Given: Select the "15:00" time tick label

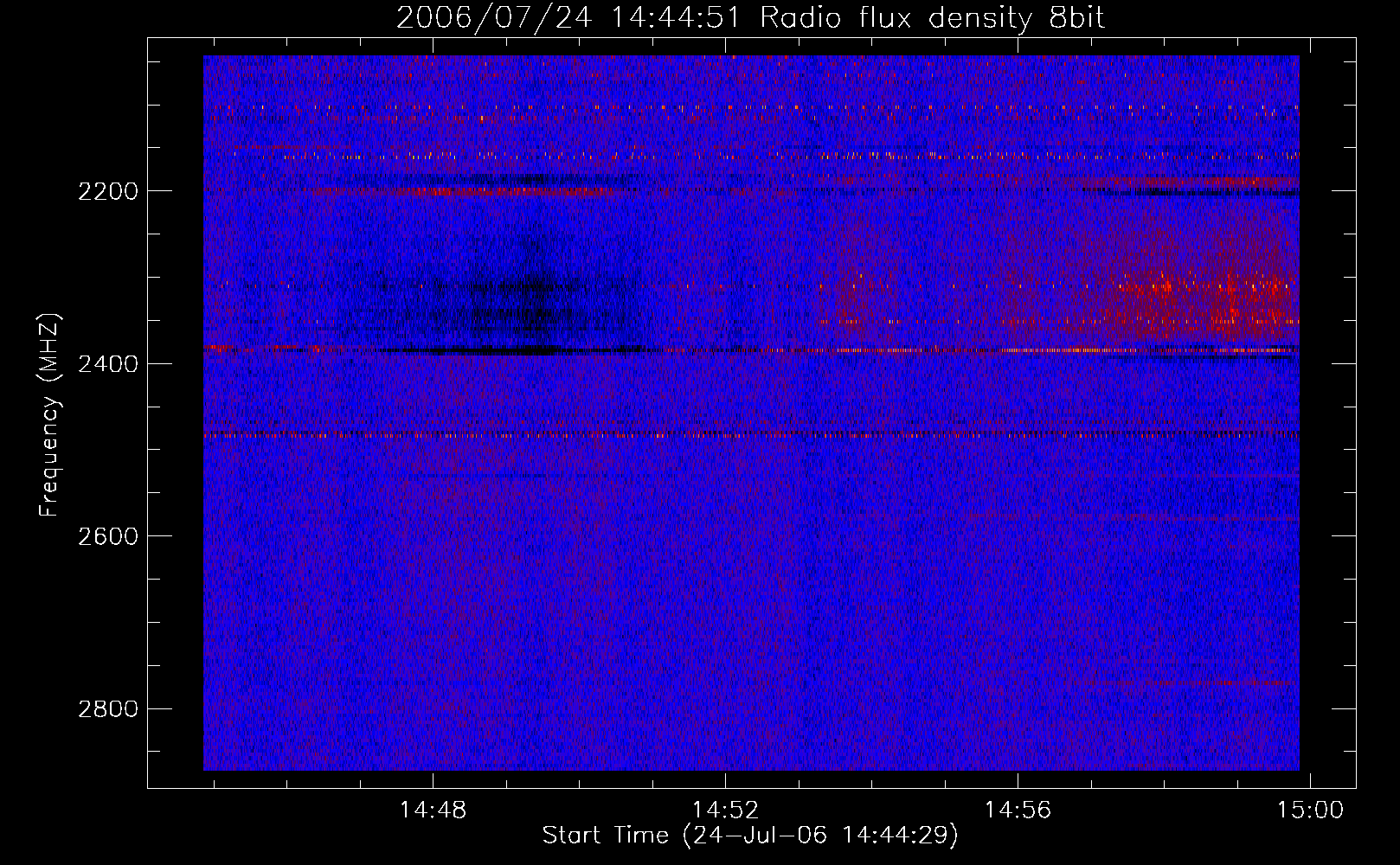Looking at the screenshot, I should 1310,811.
